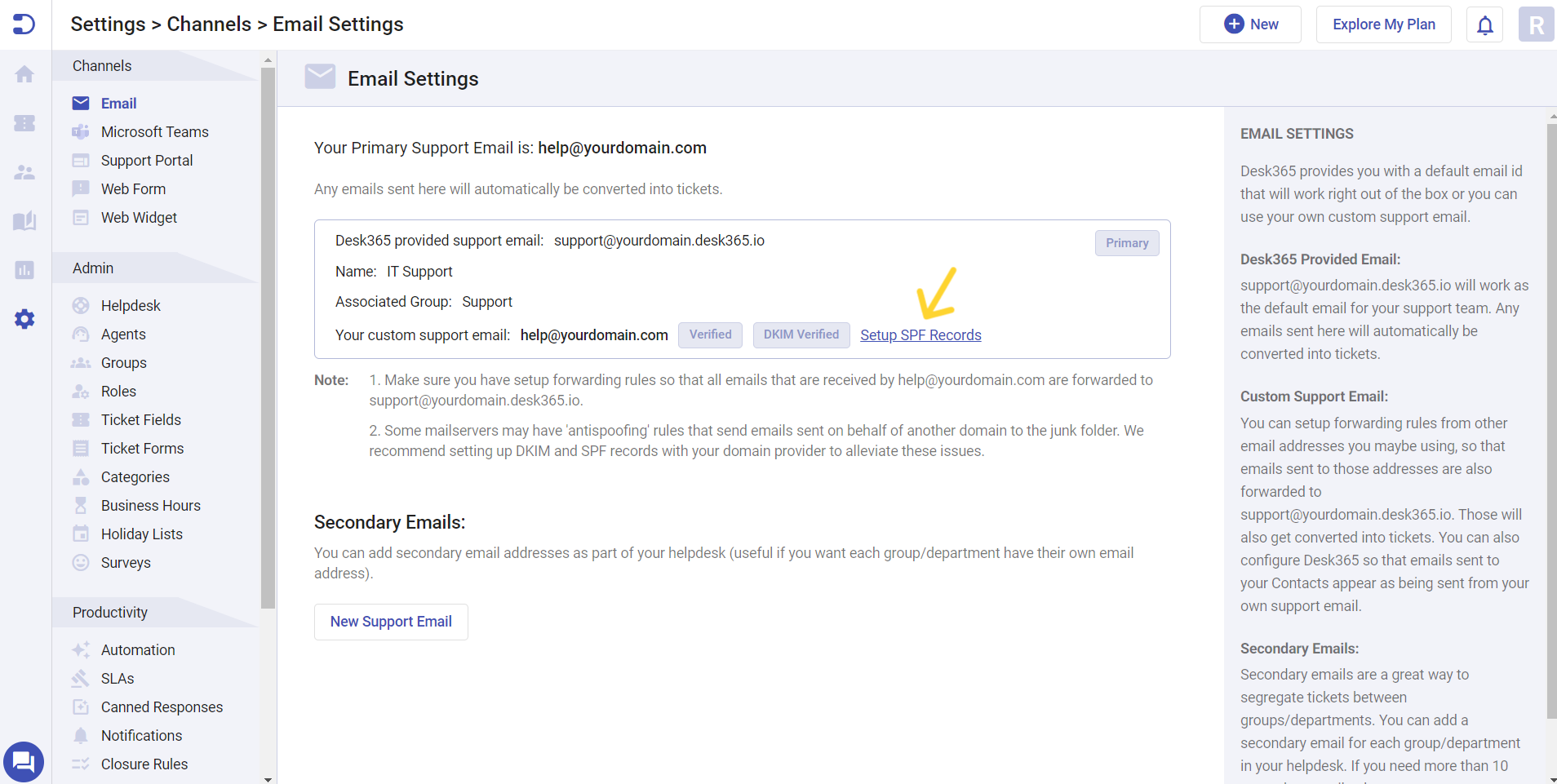1557x784 pixels.
Task: Open Settings via the gear icon
Action: 24,319
